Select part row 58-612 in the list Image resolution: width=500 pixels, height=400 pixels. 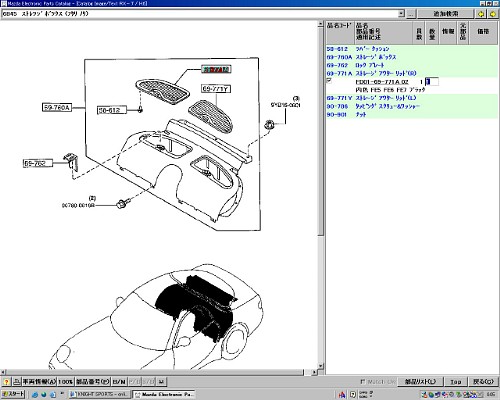(411, 49)
